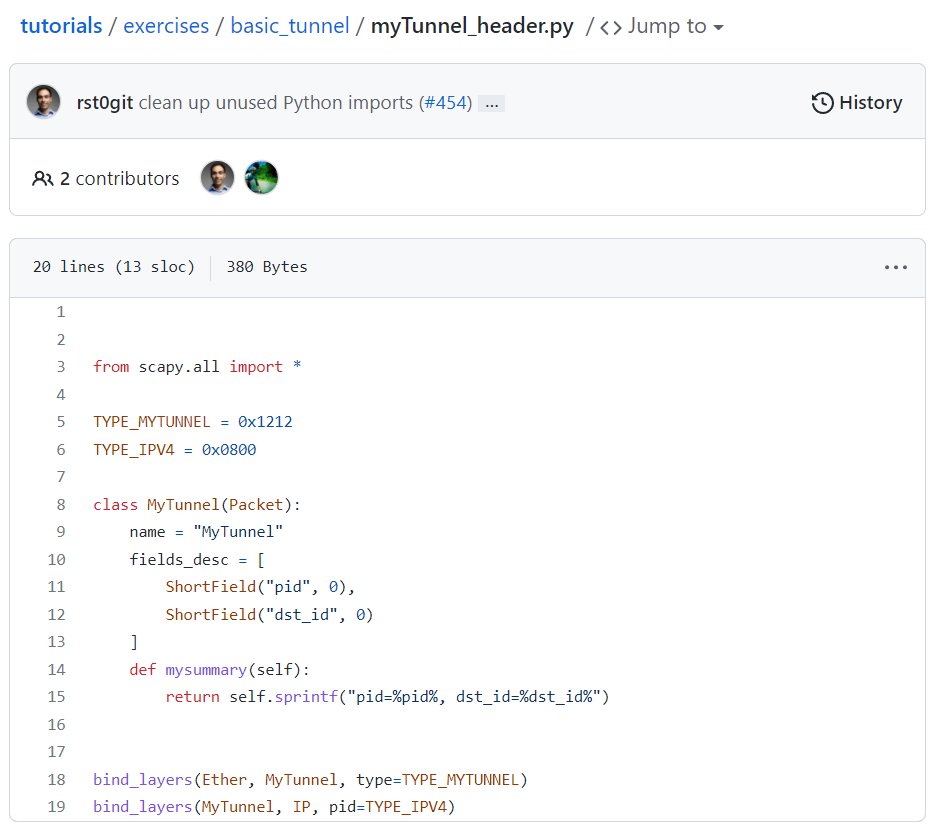Open rst0git author avatar in commit bar

click(x=43, y=102)
